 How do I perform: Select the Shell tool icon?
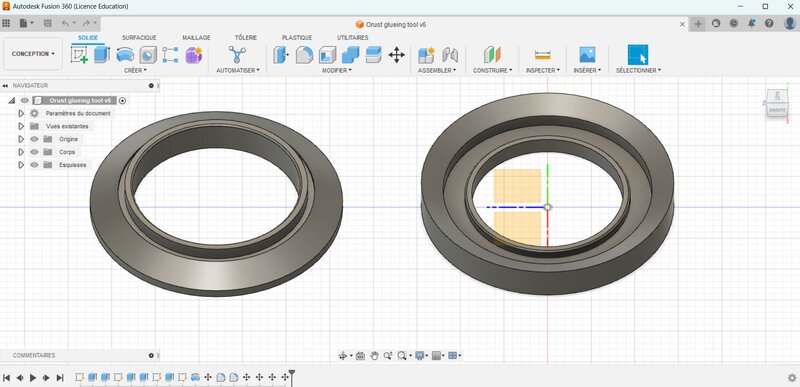tap(328, 55)
